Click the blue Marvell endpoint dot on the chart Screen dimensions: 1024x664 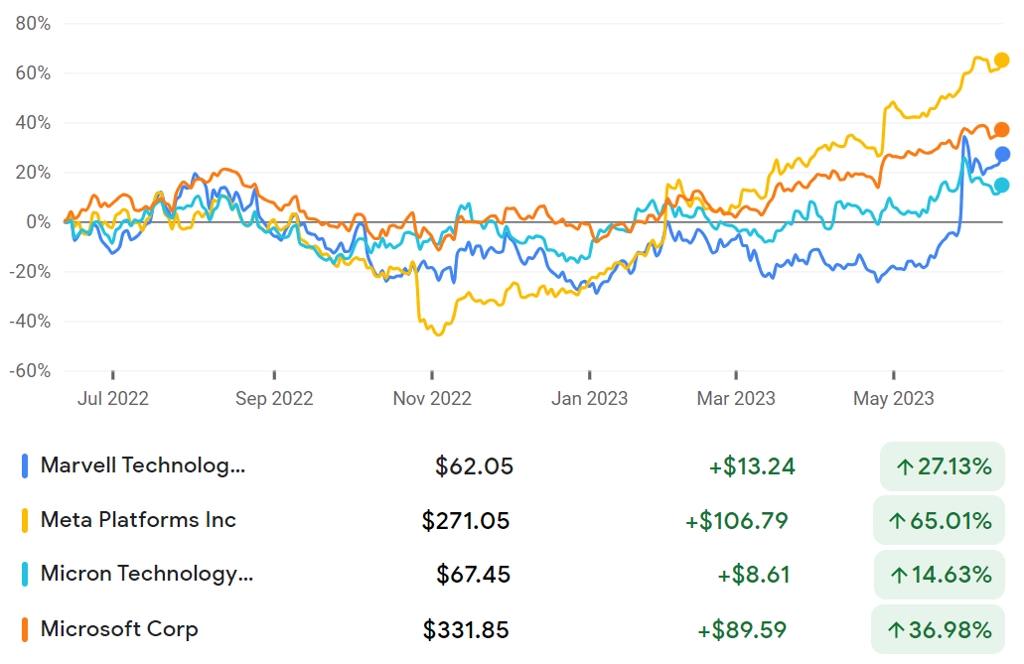1002,155
